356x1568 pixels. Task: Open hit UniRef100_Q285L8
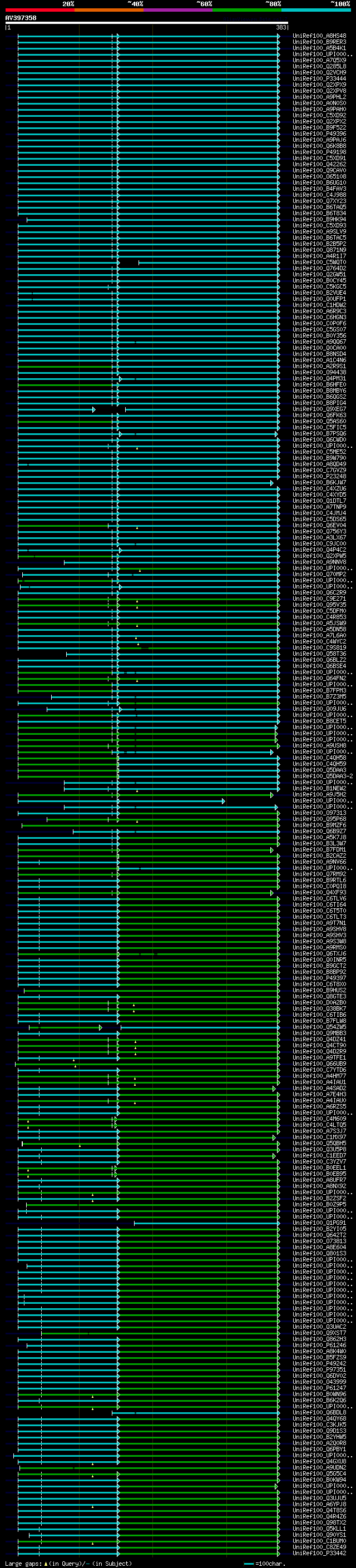pos(319,66)
